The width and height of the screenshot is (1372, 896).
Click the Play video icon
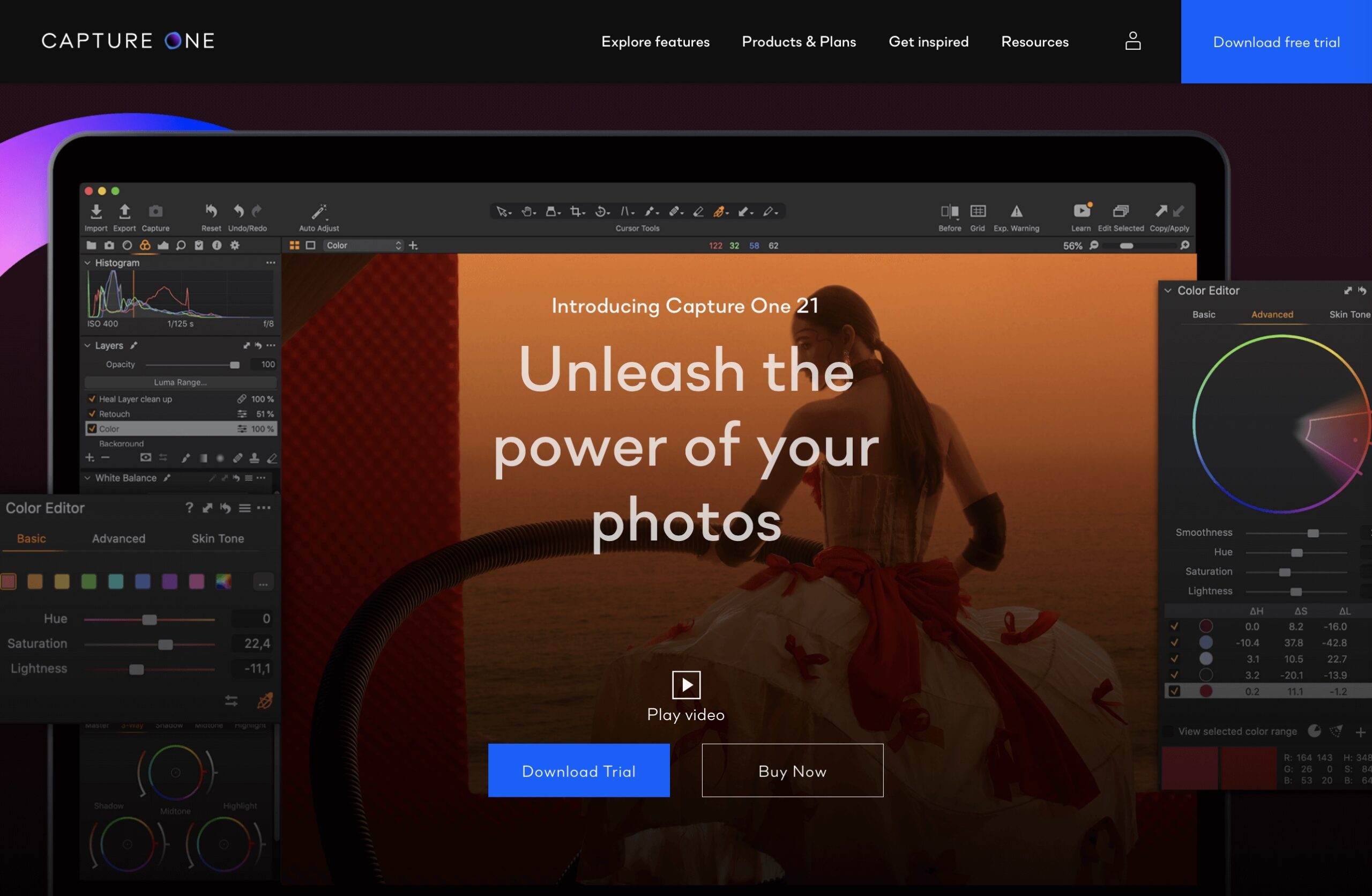coord(686,684)
